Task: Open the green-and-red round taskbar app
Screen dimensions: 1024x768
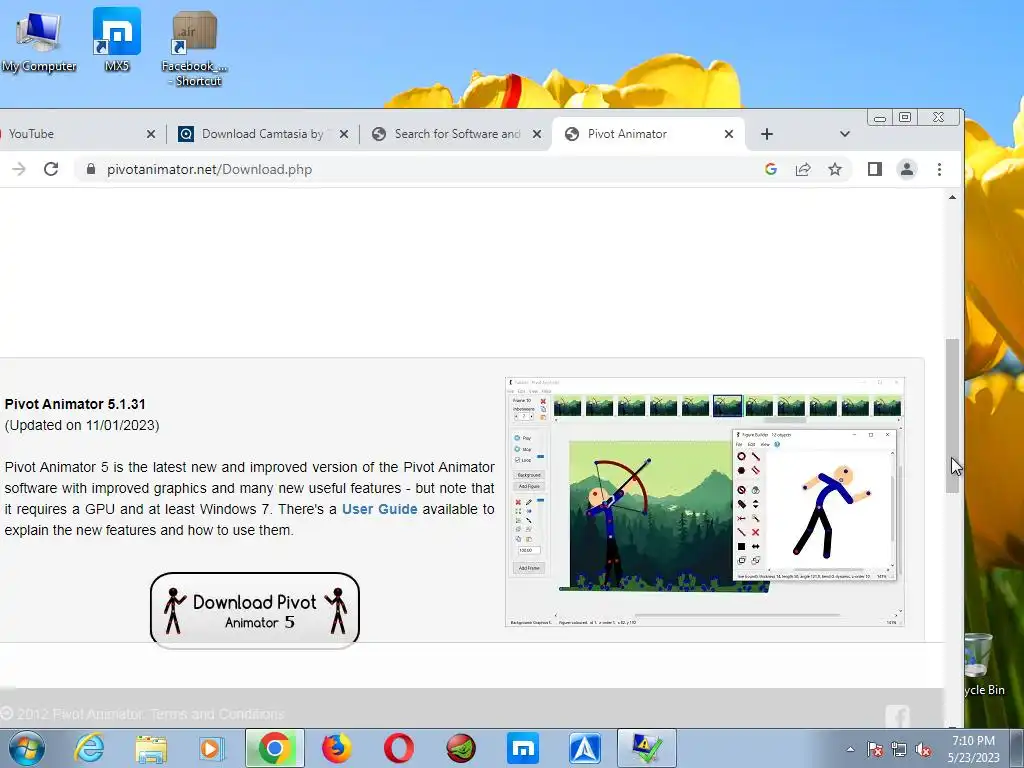Action: click(x=461, y=748)
